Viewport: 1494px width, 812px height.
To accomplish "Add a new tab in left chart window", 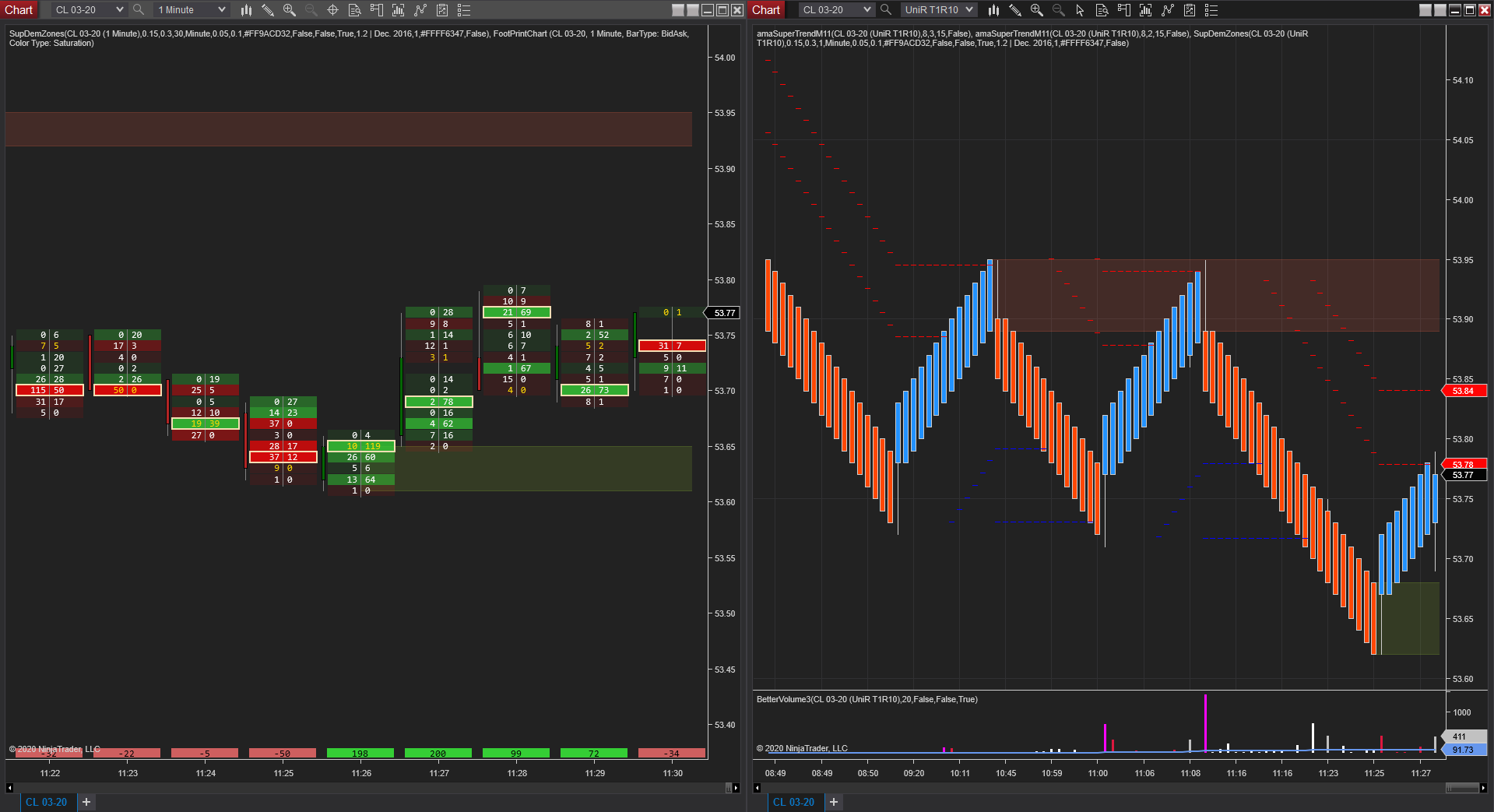I will point(86,802).
